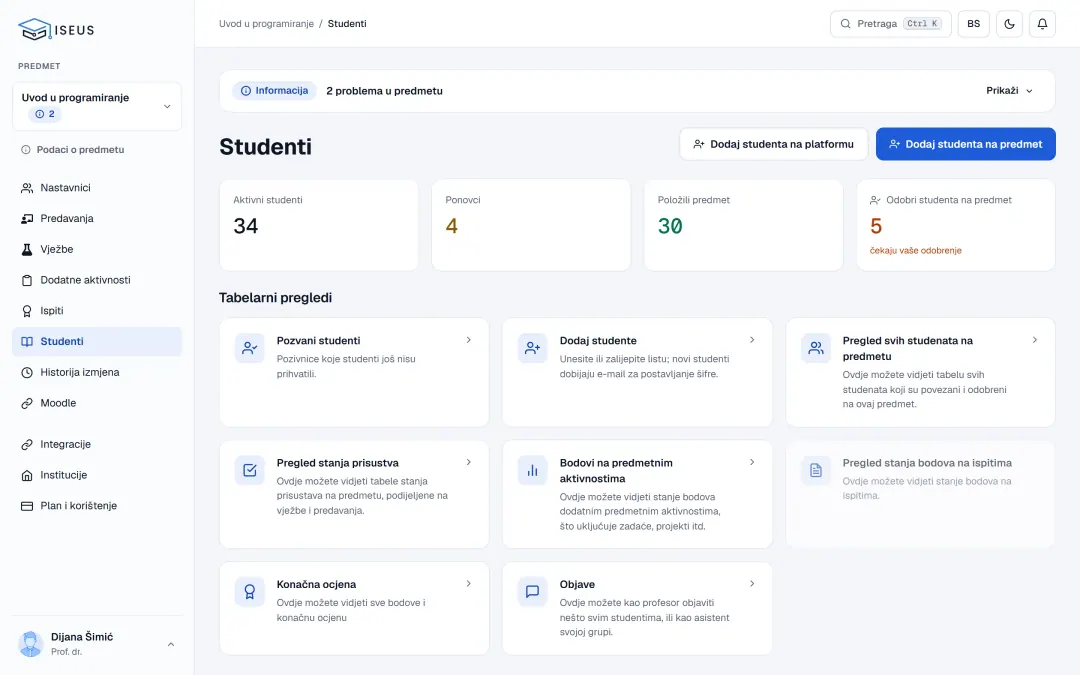Click the Tabelarni pregledi heading
Image resolution: width=1080 pixels, height=675 pixels.
pos(276,298)
